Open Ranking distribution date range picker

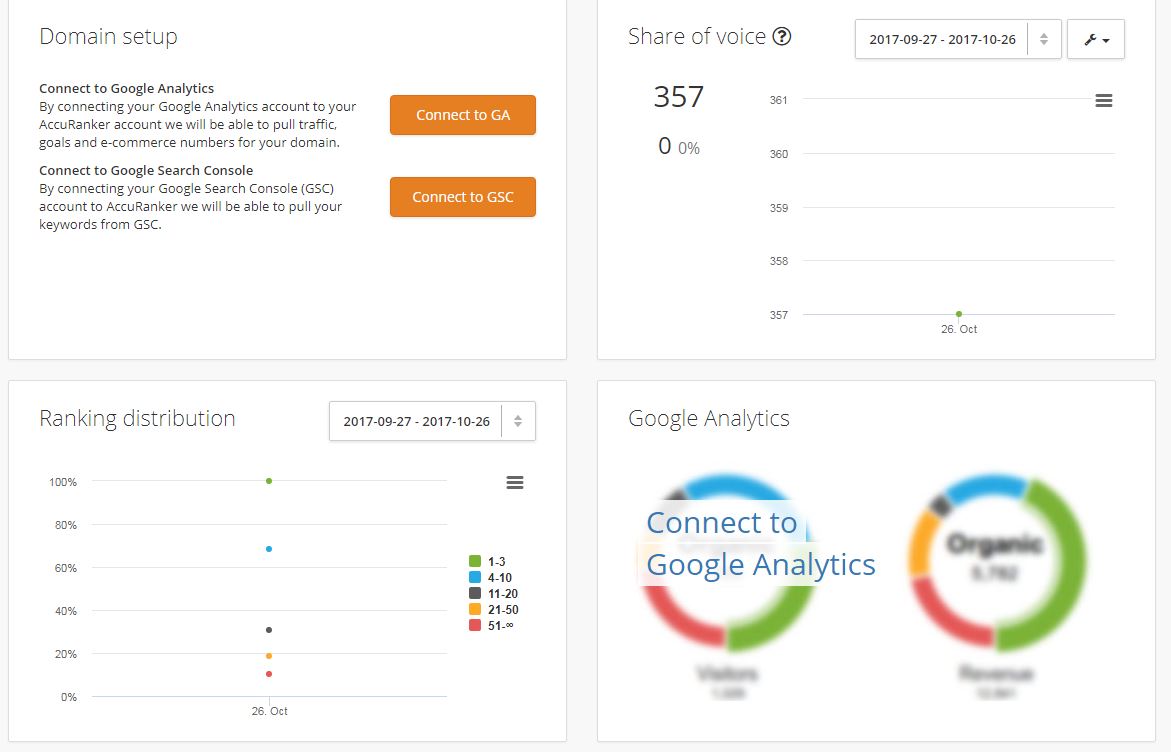pos(417,421)
